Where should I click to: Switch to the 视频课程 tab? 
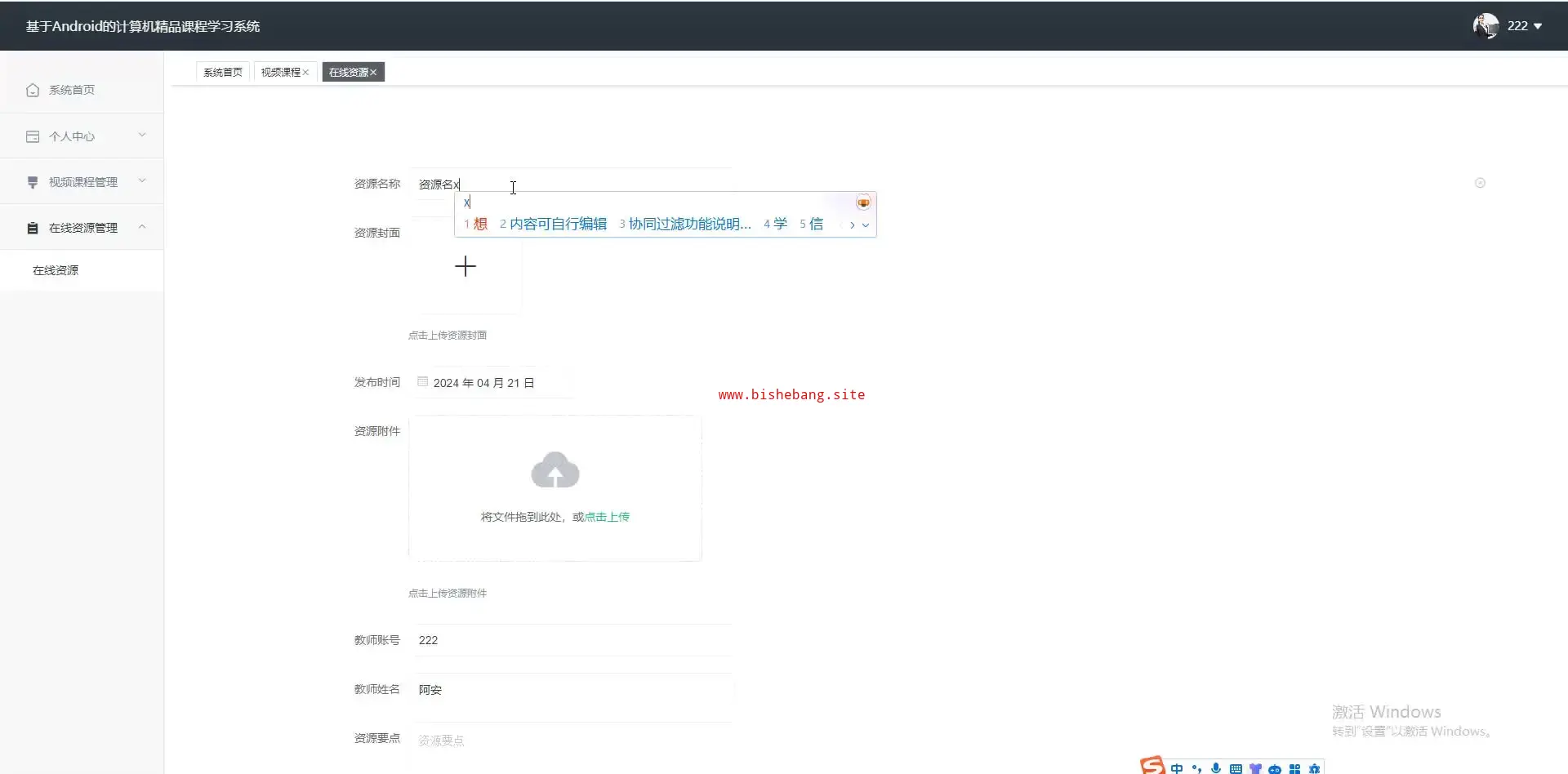(x=284, y=73)
